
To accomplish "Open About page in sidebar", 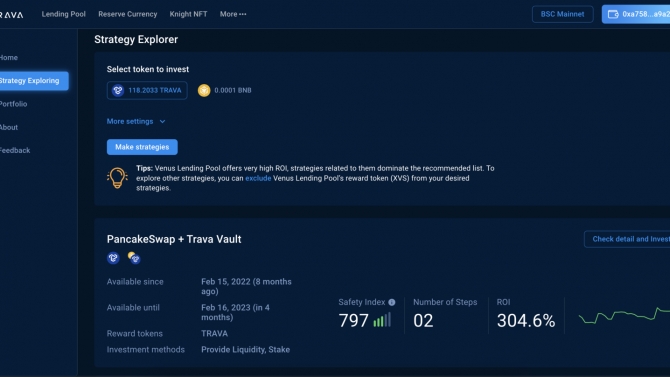I will (x=9, y=127).
